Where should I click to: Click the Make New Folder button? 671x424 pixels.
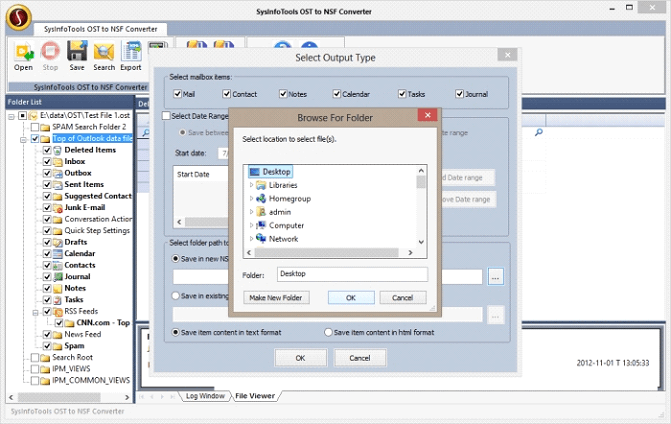coord(276,297)
